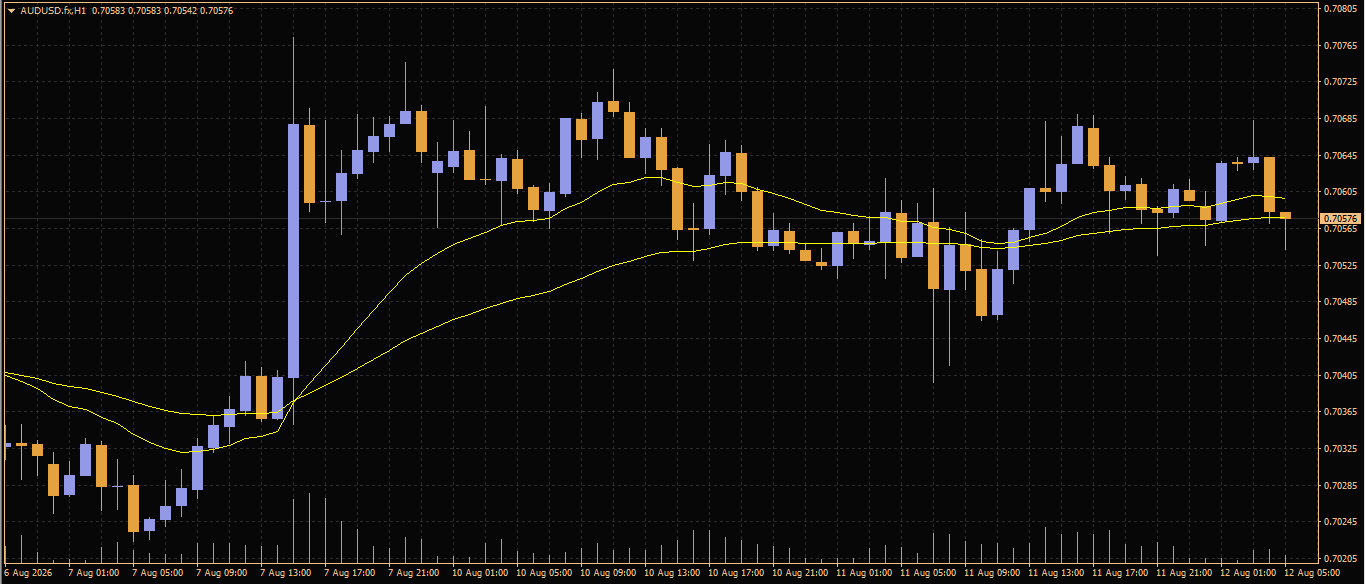Select the 0.70605 price scale value
This screenshot has width=1366, height=584.
click(1340, 192)
